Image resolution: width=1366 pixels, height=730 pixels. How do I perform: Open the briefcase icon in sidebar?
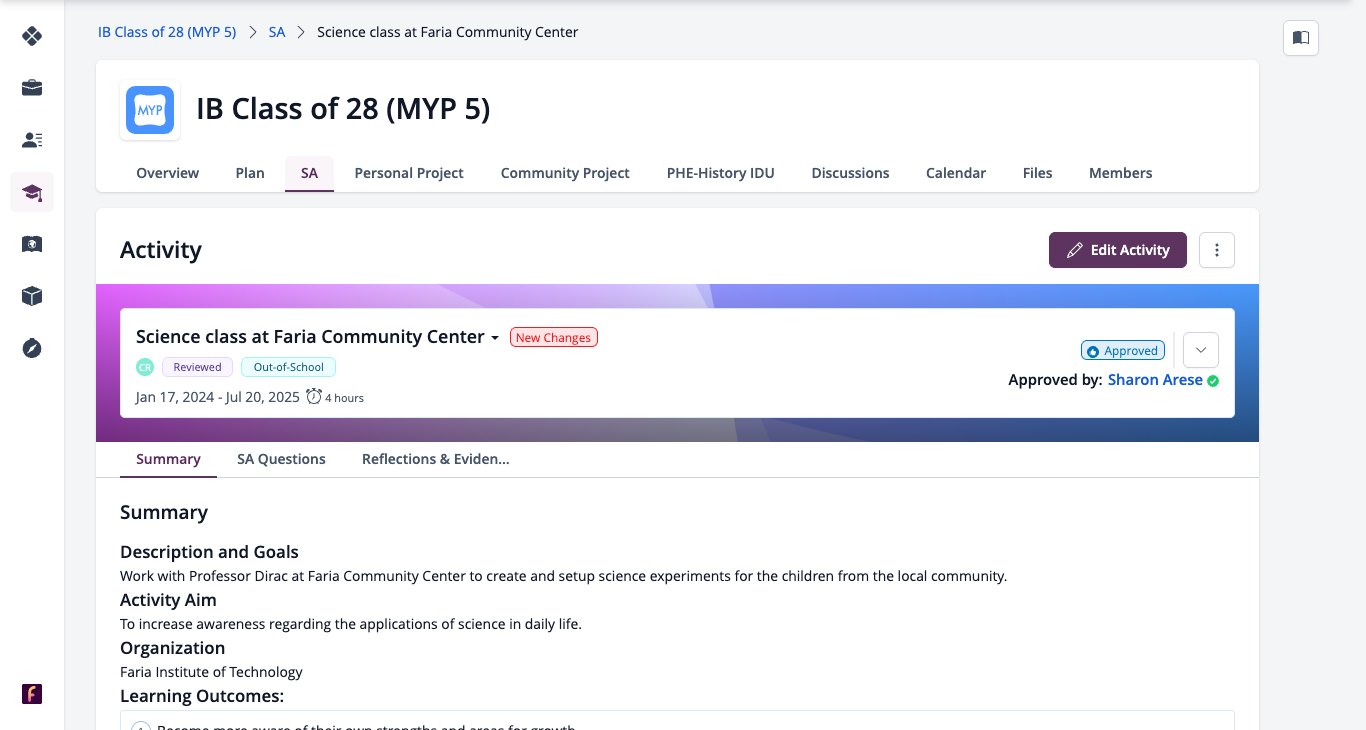32,88
